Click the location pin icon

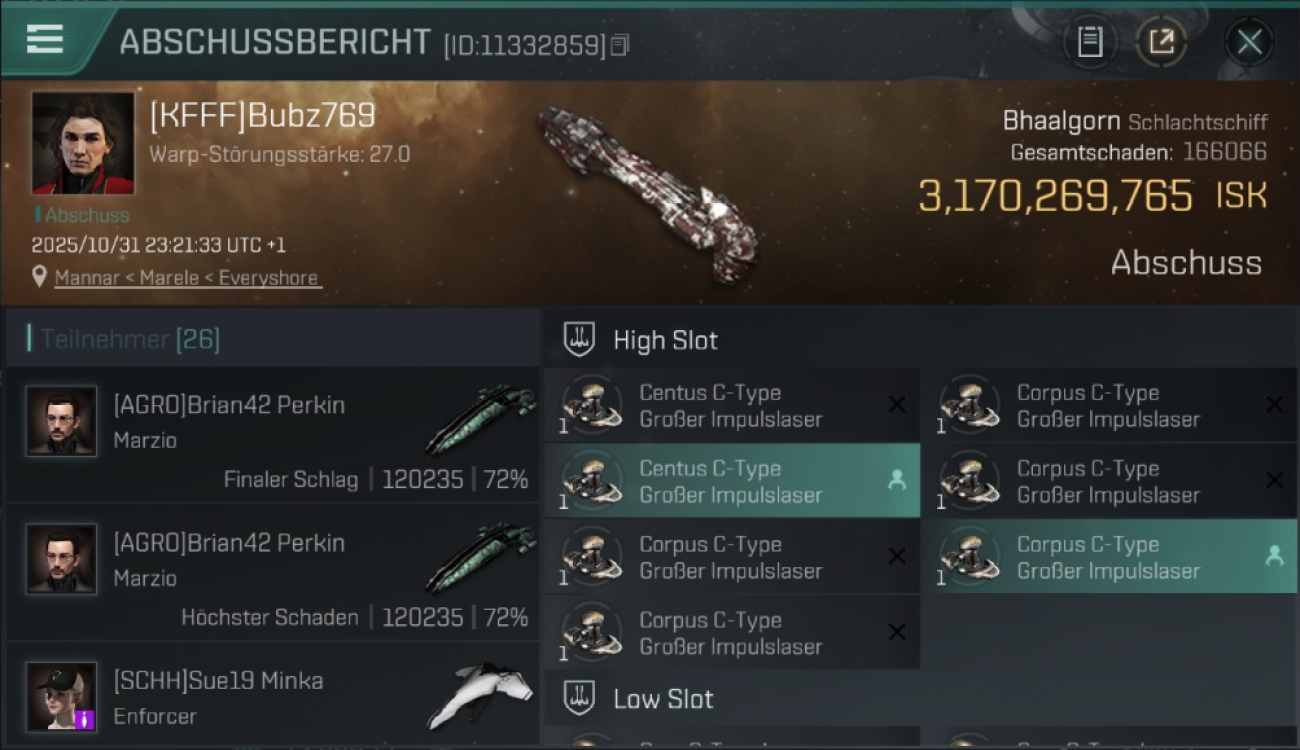pos(39,277)
